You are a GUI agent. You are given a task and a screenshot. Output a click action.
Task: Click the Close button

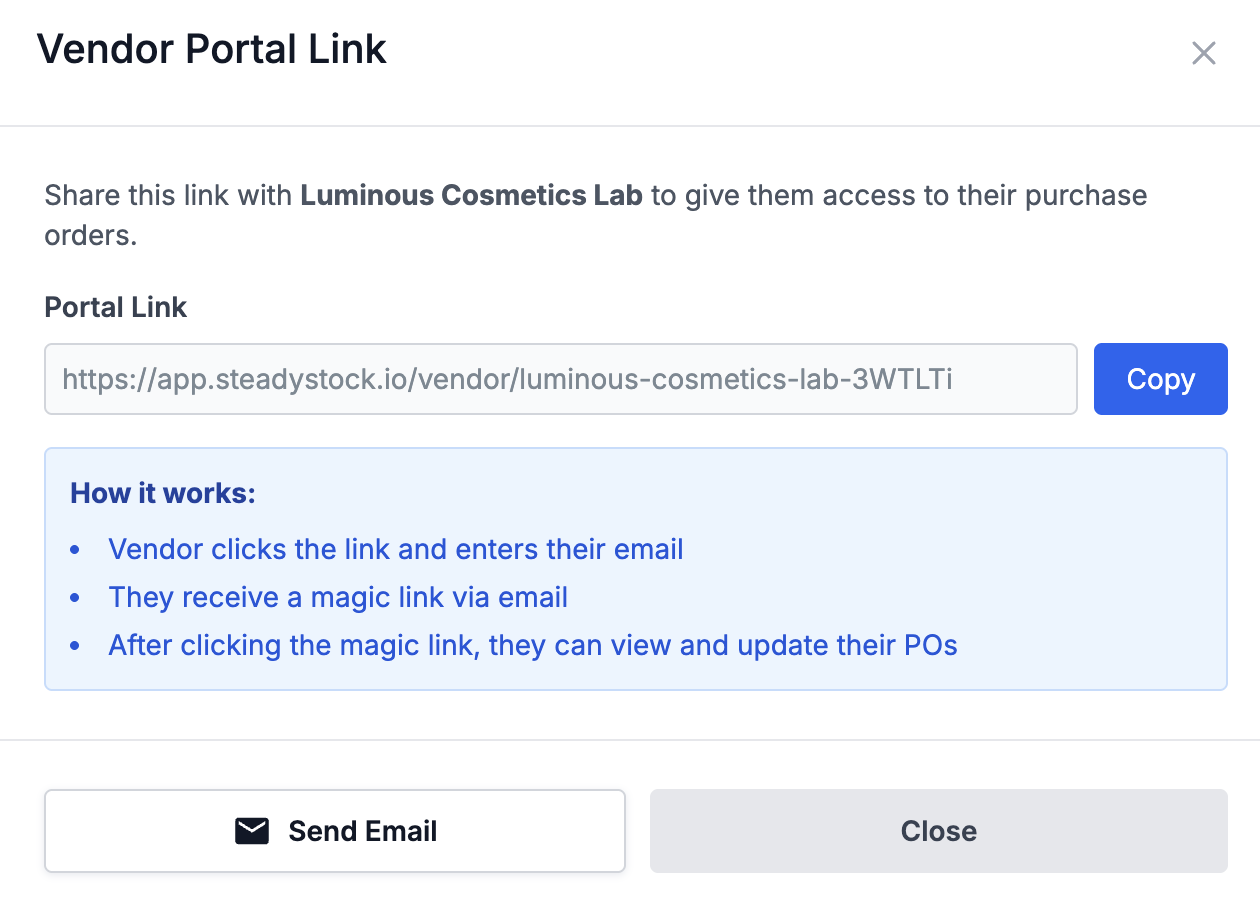(938, 830)
